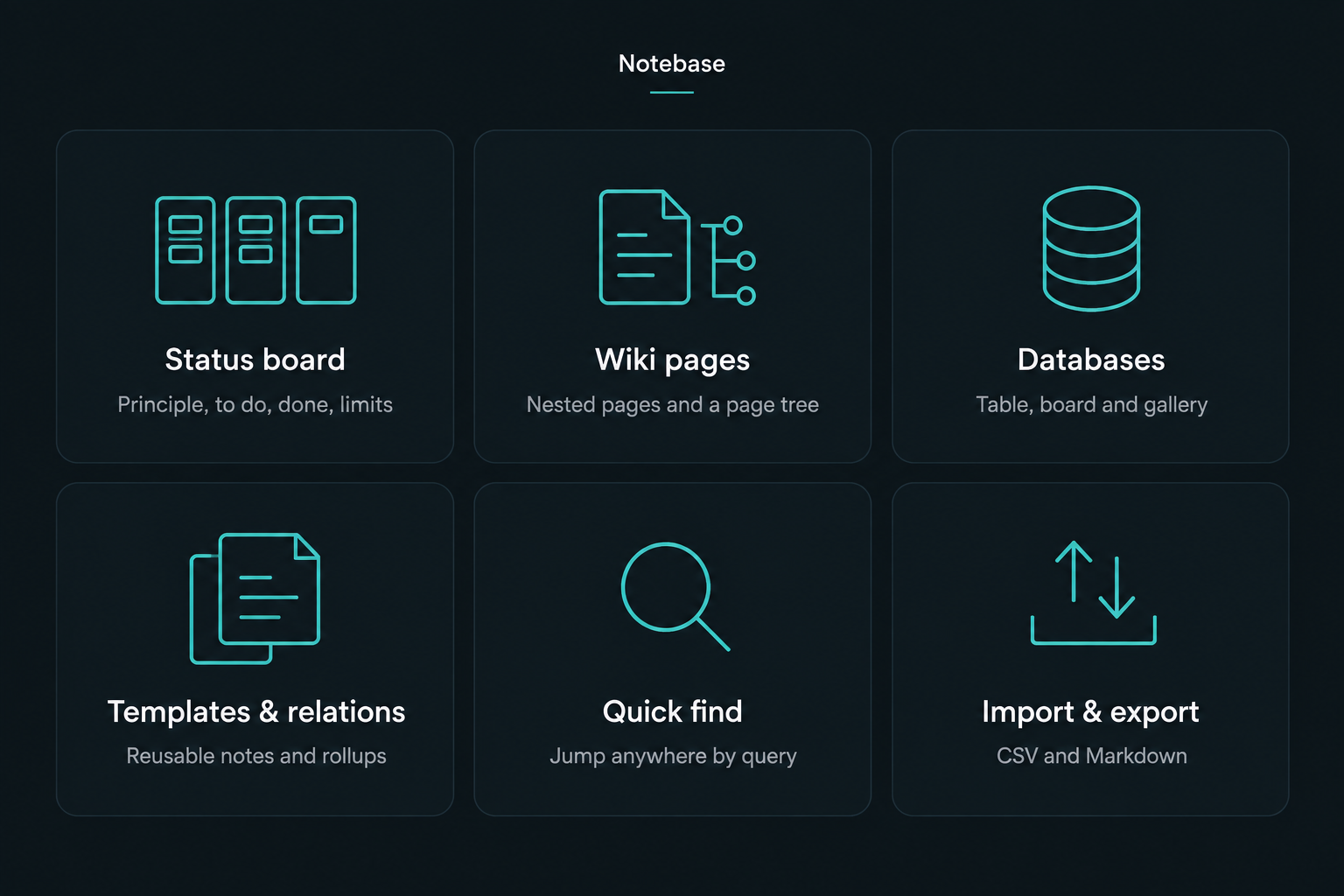The height and width of the screenshot is (896, 1344).
Task: Open the Status board title
Action: coord(255,360)
